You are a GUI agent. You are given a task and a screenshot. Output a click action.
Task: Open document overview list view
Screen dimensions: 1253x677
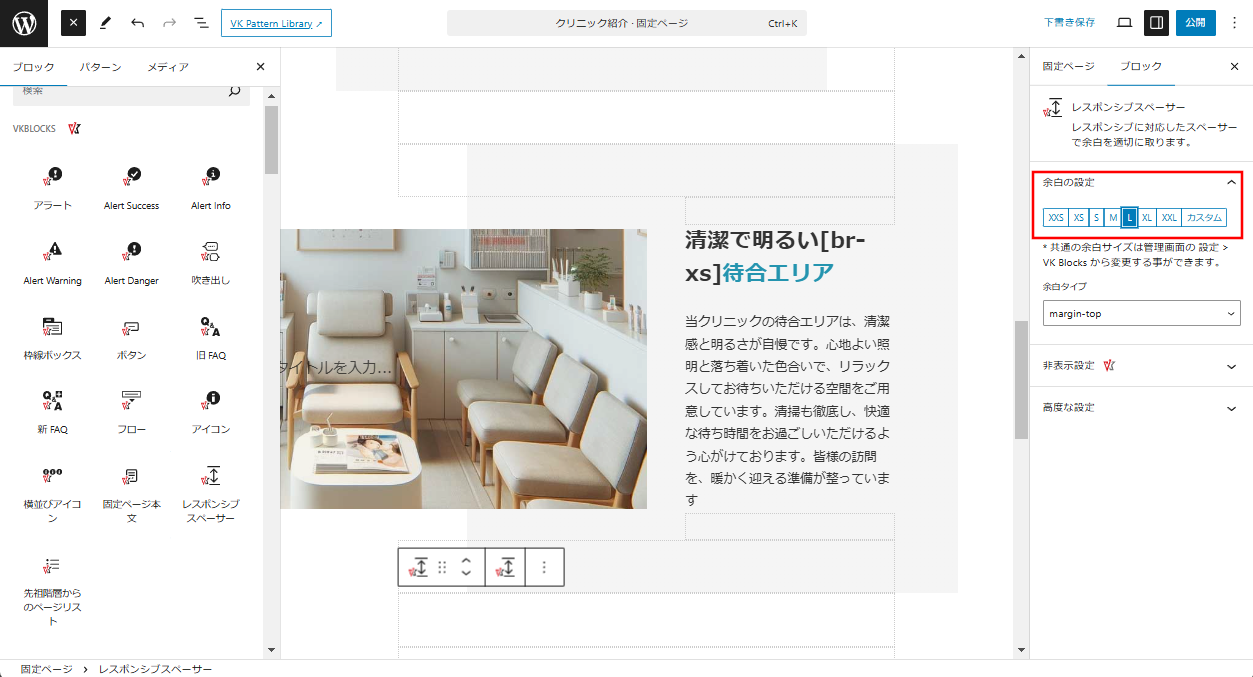tap(201, 23)
